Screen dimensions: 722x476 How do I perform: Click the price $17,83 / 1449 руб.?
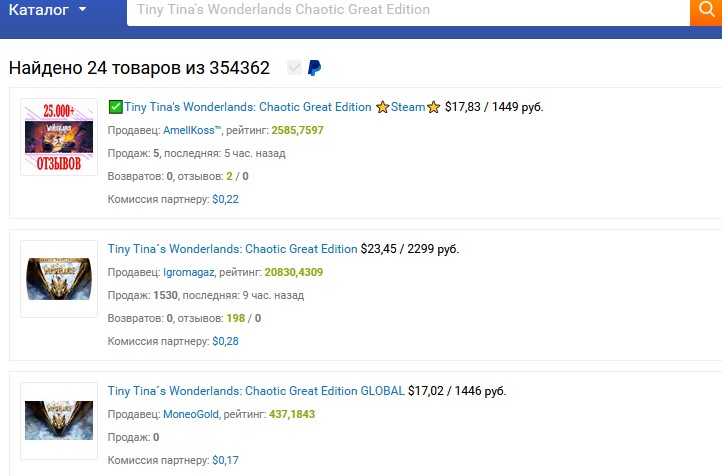[x=494, y=107]
